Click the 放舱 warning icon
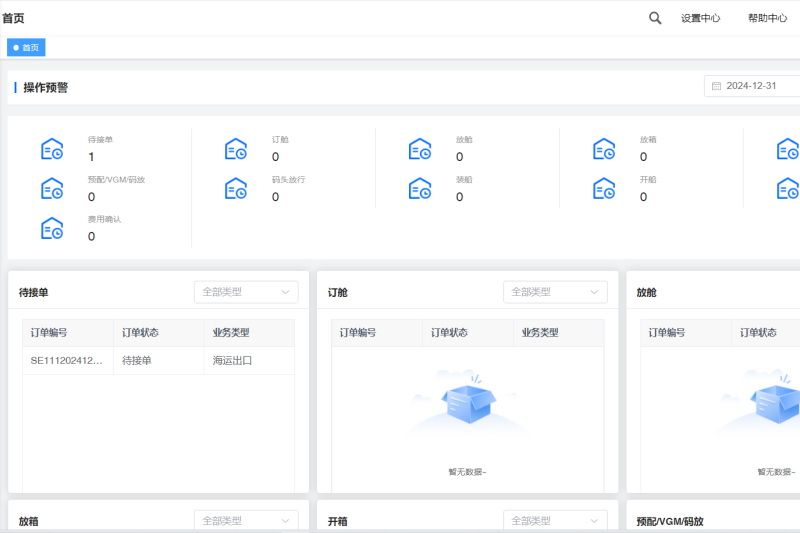 point(420,149)
